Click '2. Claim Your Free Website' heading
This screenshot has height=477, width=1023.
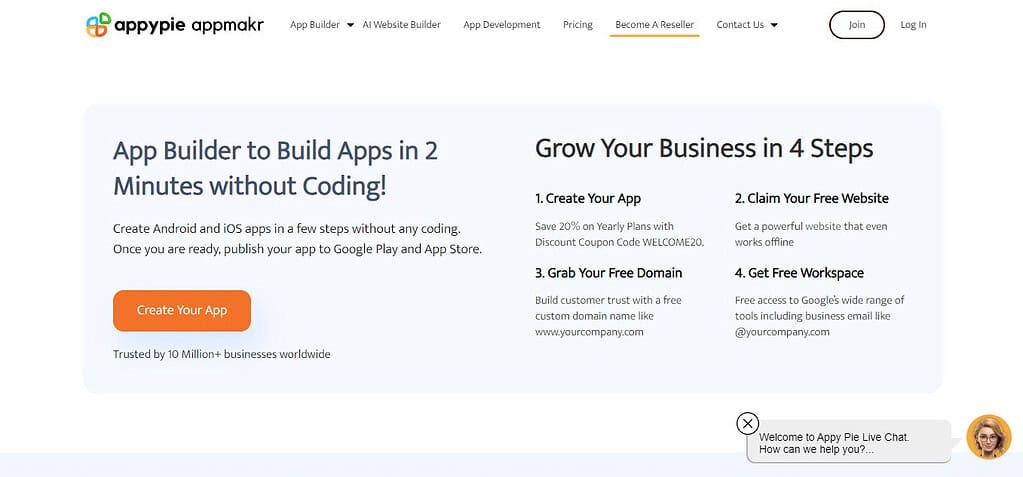(812, 198)
